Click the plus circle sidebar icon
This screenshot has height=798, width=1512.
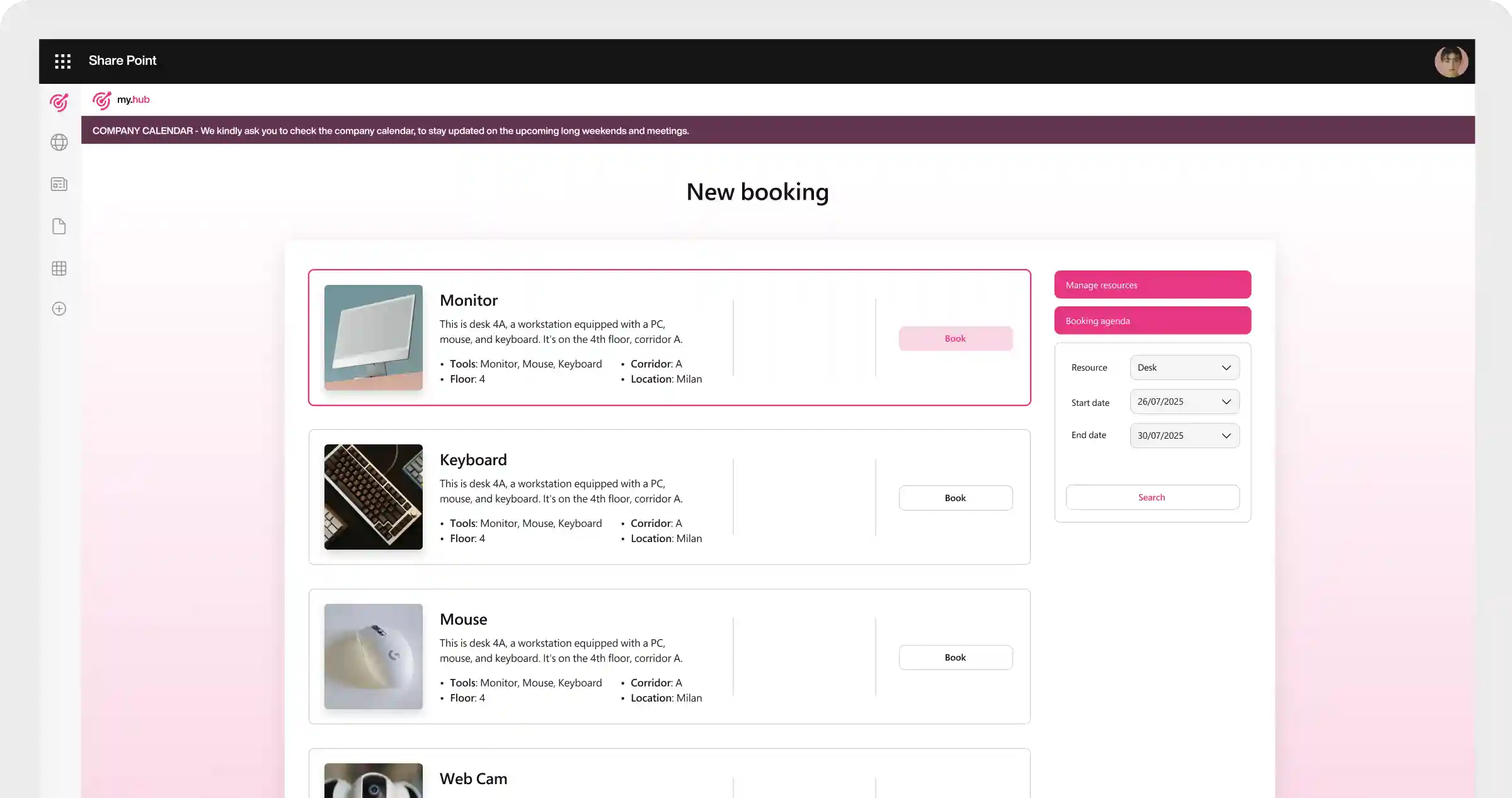[59, 309]
